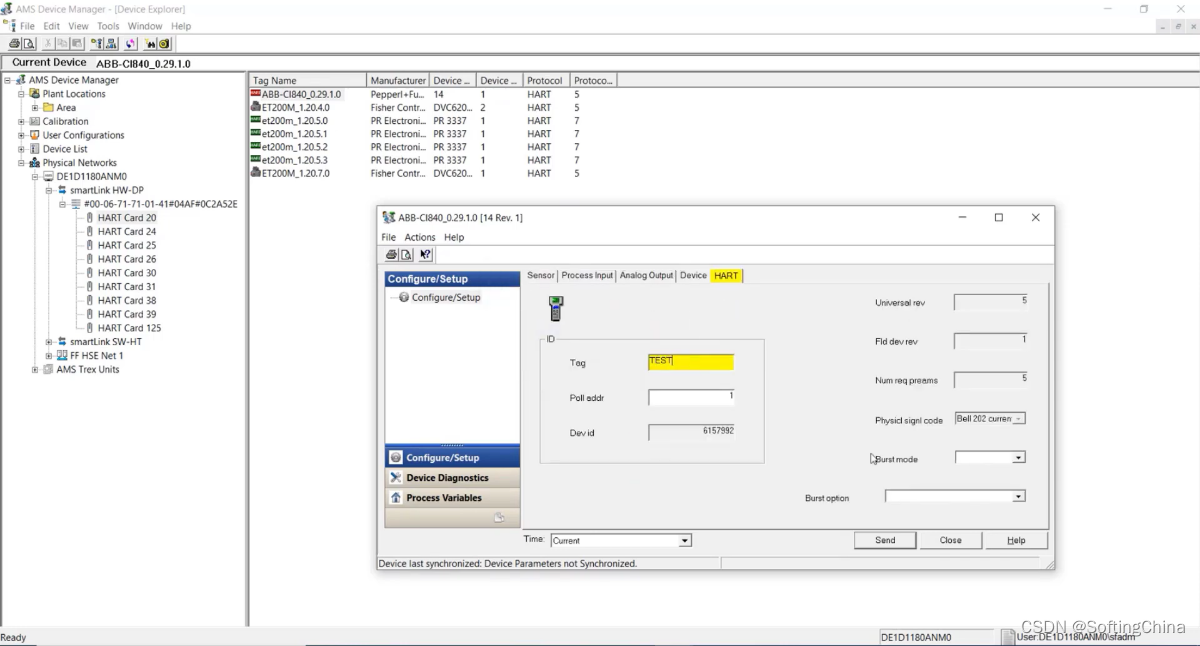
Task: Open the Burst mode dropdown
Action: point(1019,458)
